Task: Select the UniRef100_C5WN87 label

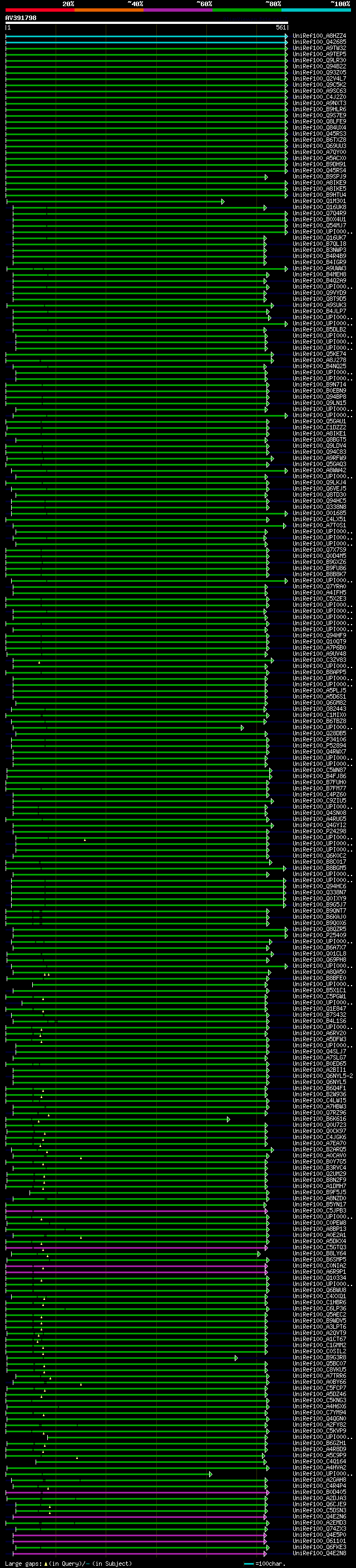Action: coord(319,770)
